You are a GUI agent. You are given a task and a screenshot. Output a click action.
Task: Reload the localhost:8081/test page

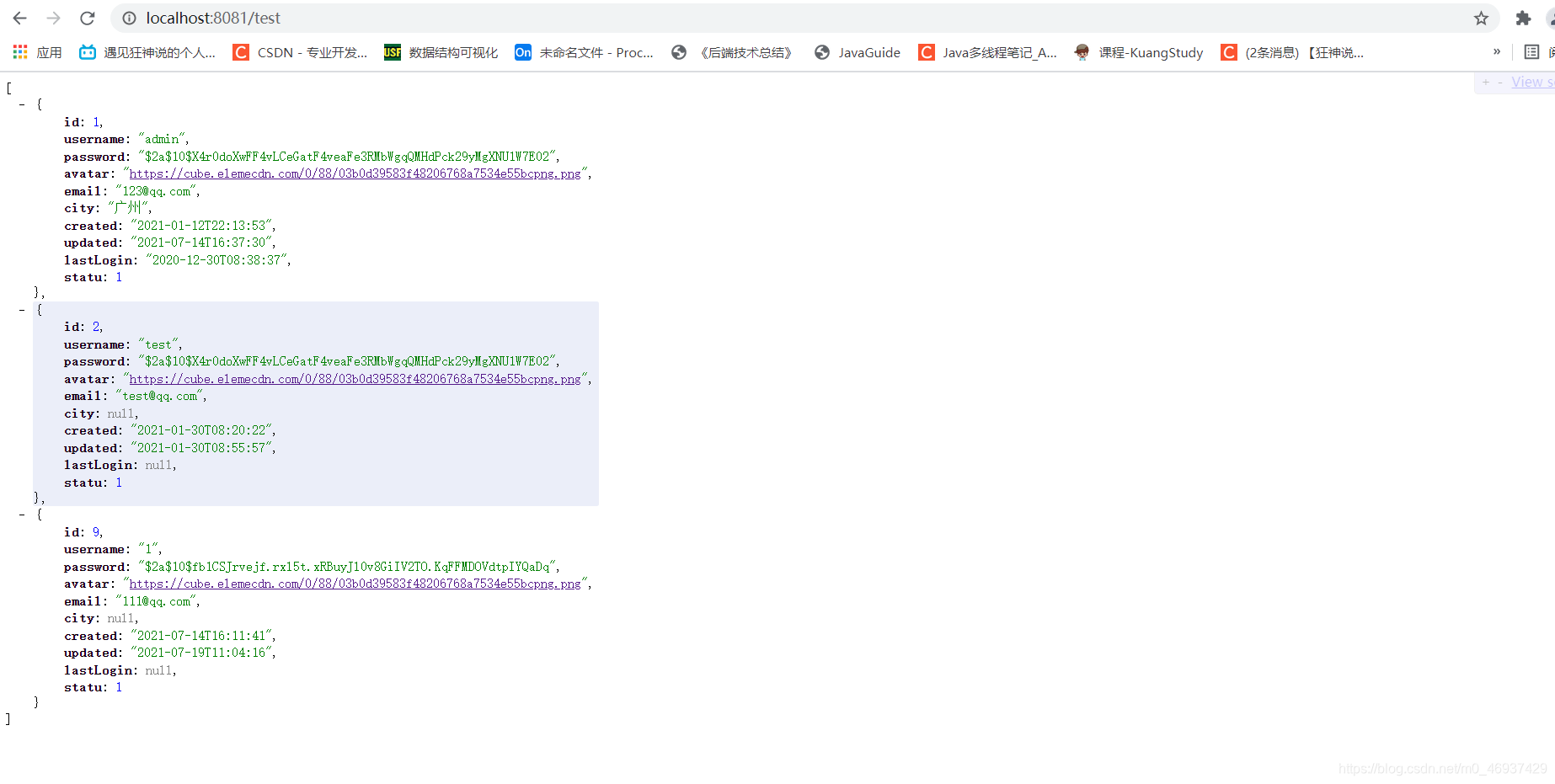tap(88, 18)
